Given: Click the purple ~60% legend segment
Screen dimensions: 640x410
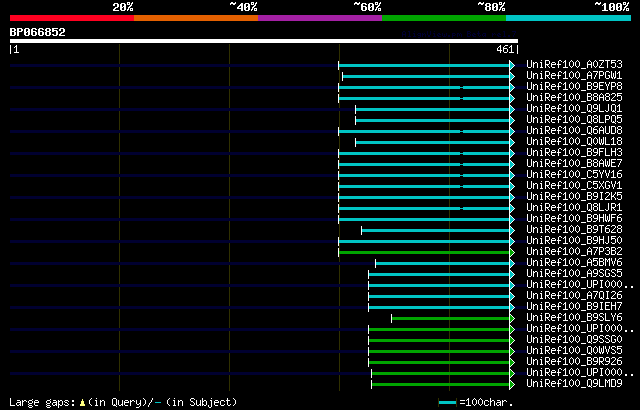Looking at the screenshot, I should click(x=320, y=18).
